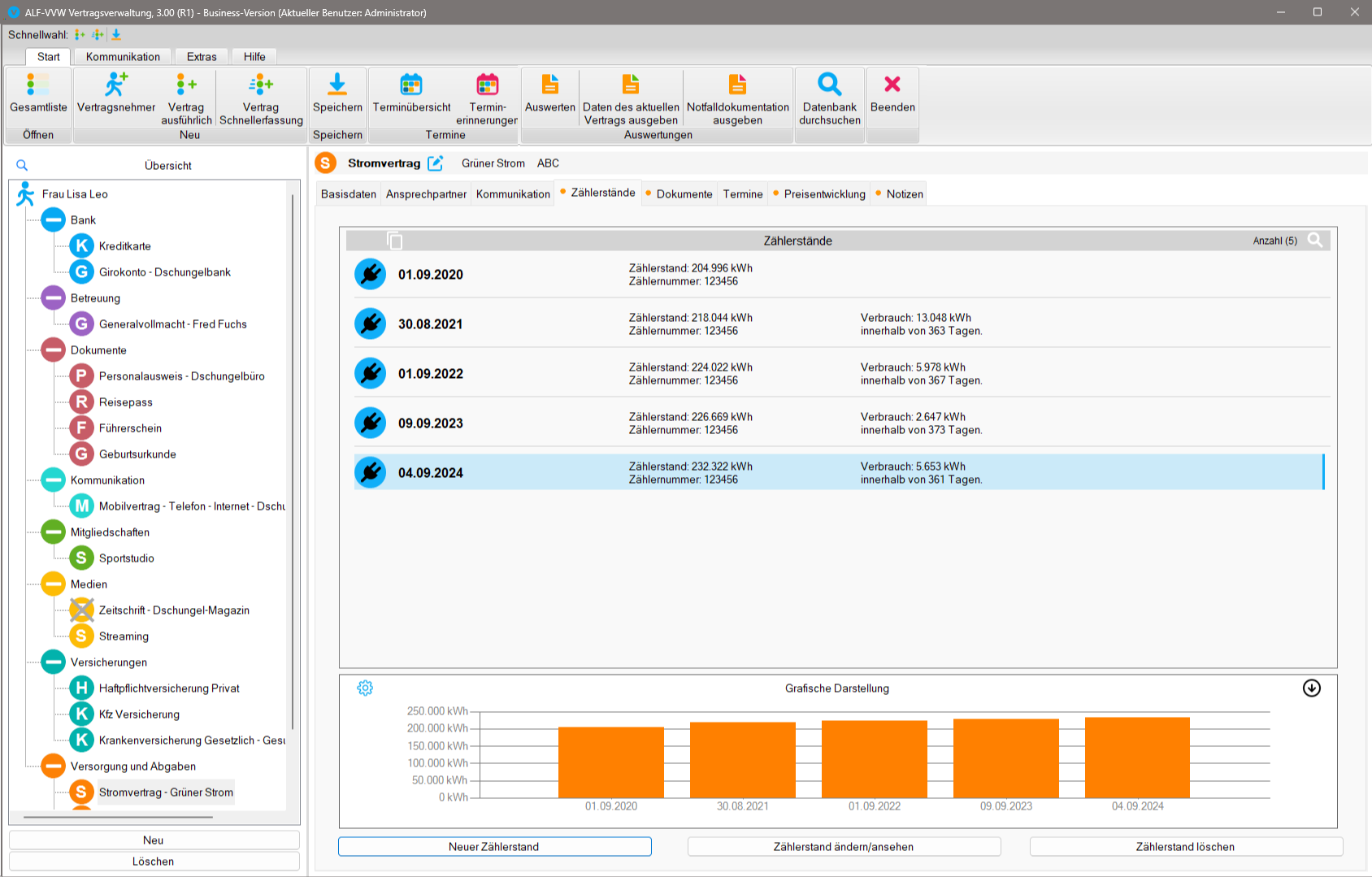This screenshot has height=877, width=1372.
Task: Search meter readings with magnifier icon
Action: tap(1314, 241)
